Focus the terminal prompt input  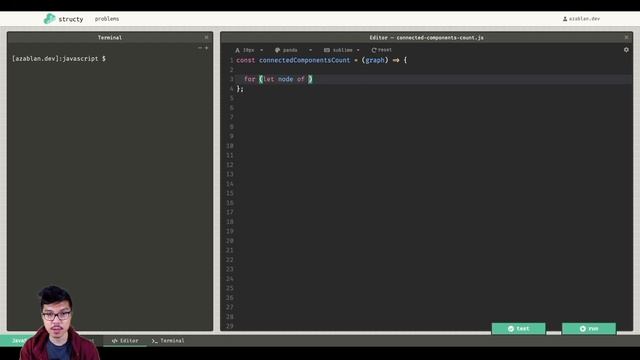(59, 59)
